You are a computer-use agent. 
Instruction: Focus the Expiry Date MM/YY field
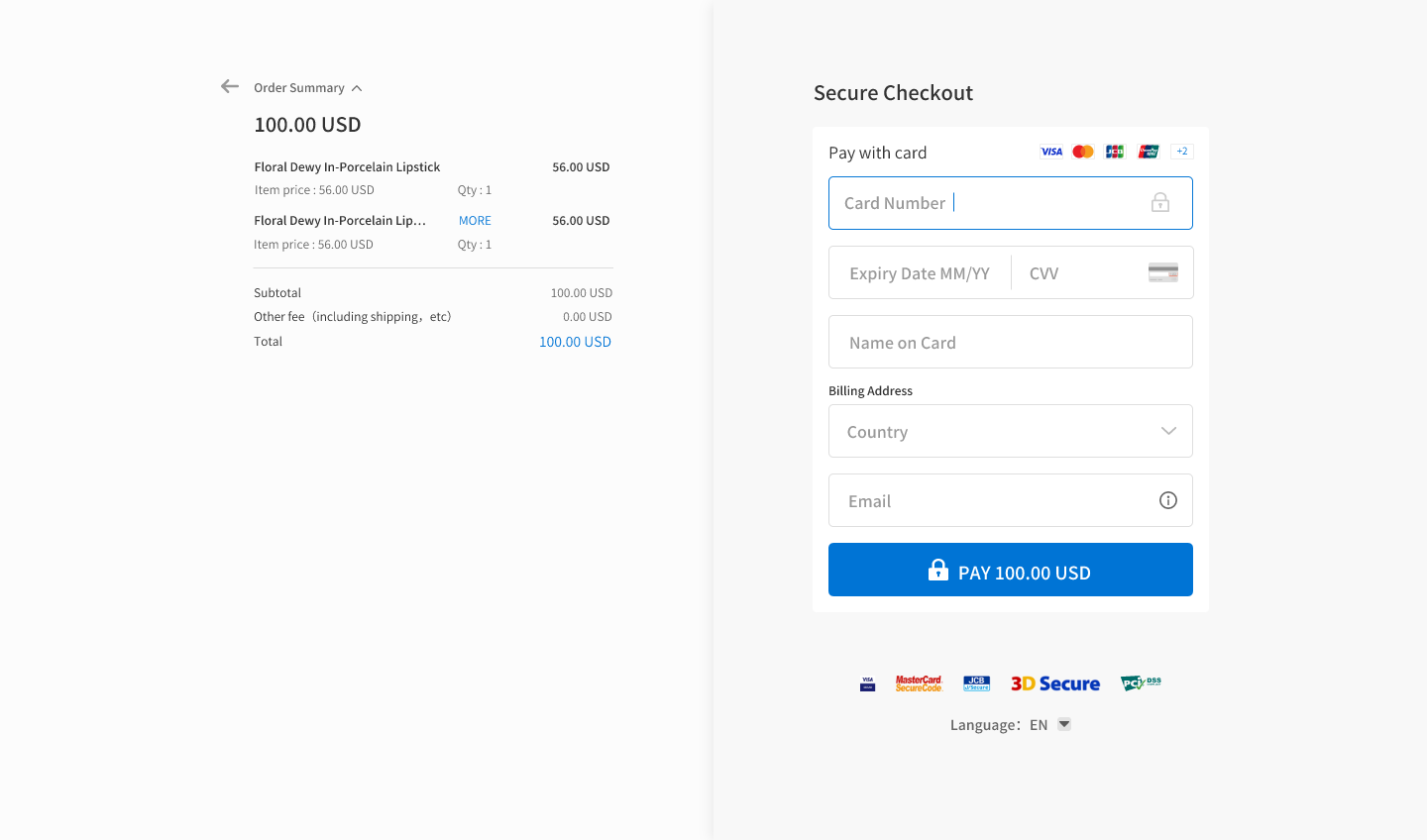920,272
